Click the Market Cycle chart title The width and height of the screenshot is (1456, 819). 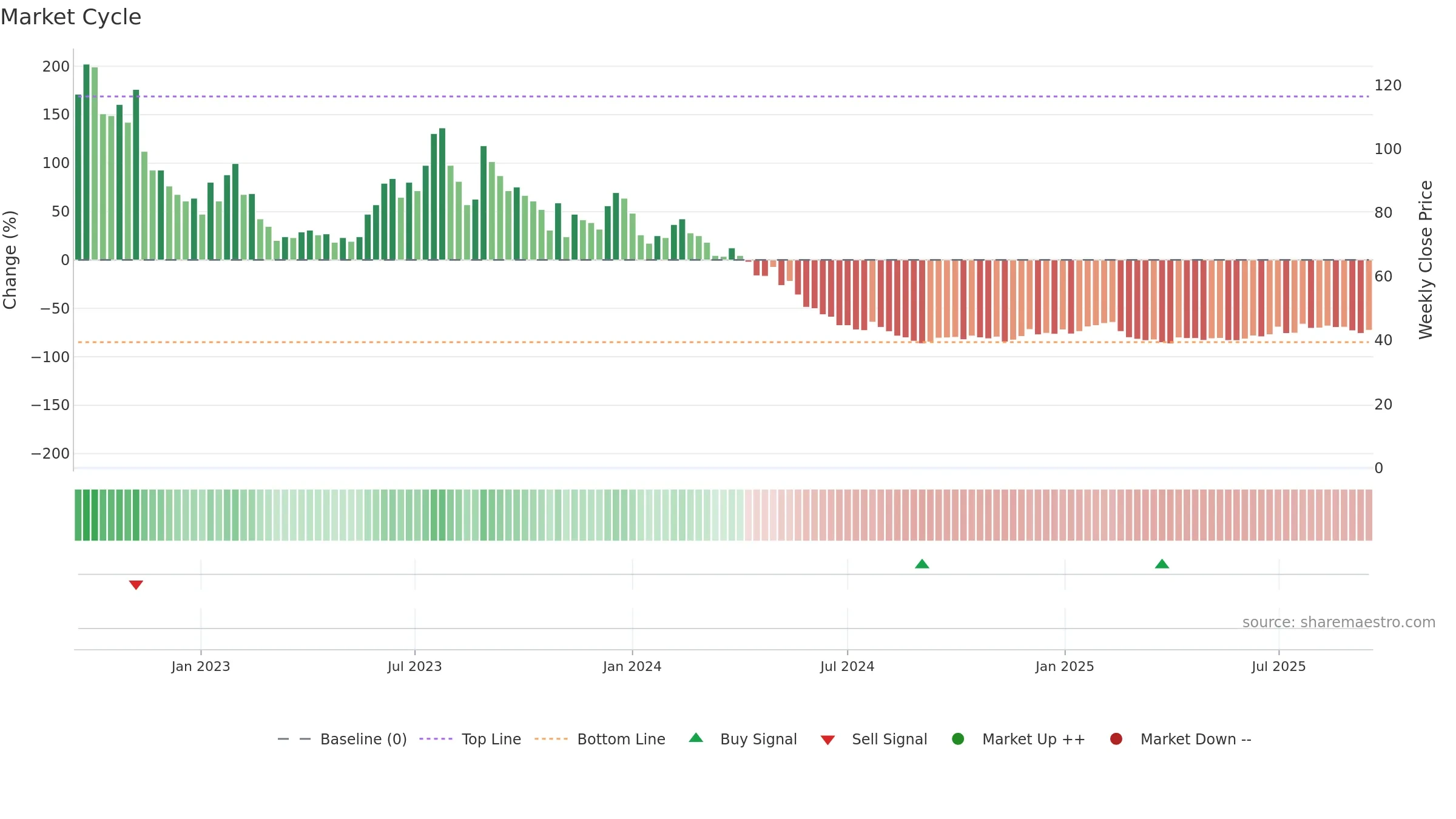click(71, 17)
